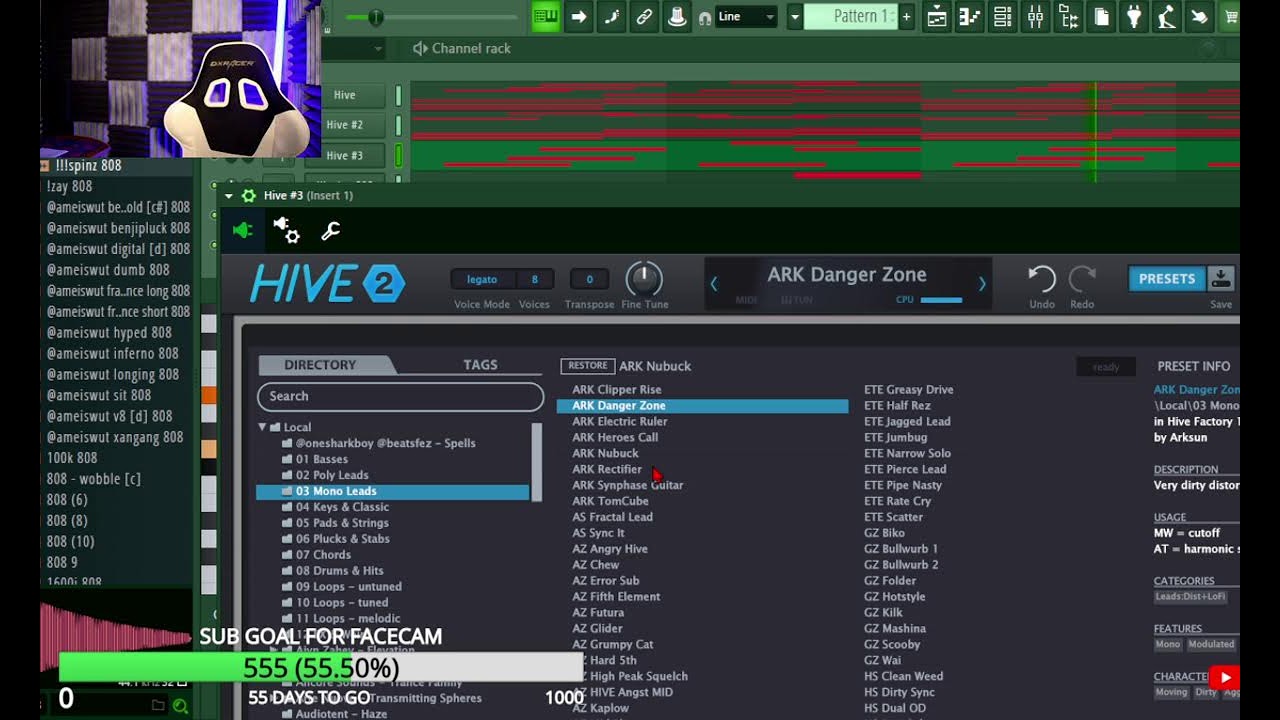1280x720 pixels.
Task: Open the pattern selector arrow left of Pattern 1
Action: 795,16
